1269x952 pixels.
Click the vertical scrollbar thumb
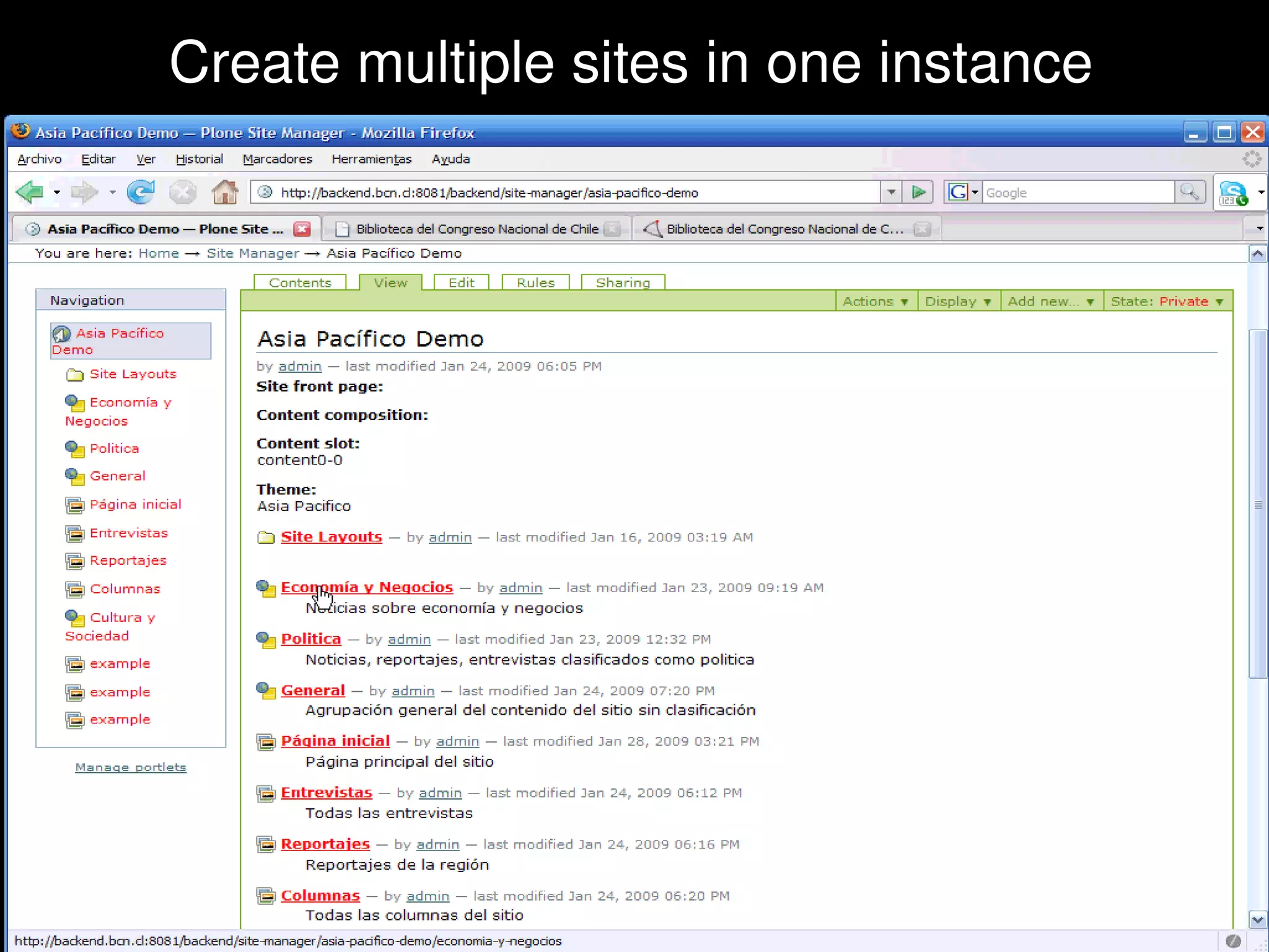click(x=1258, y=504)
